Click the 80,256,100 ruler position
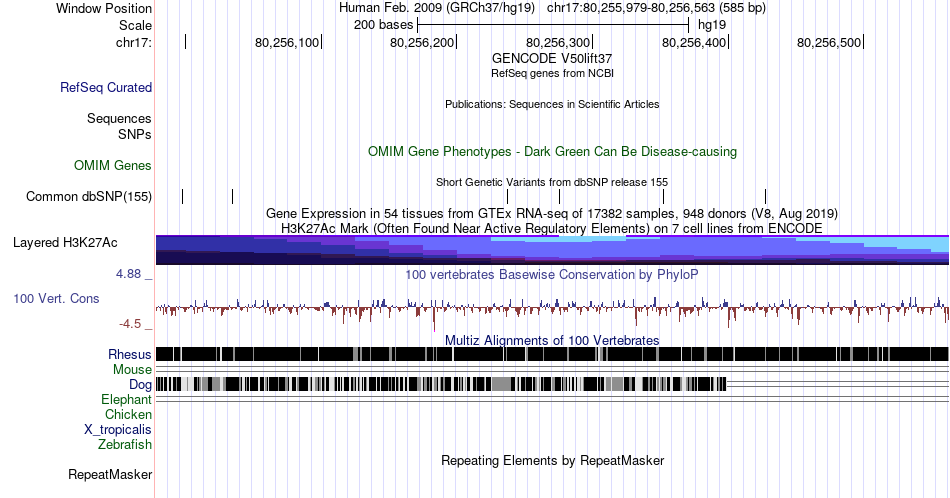 click(x=287, y=42)
